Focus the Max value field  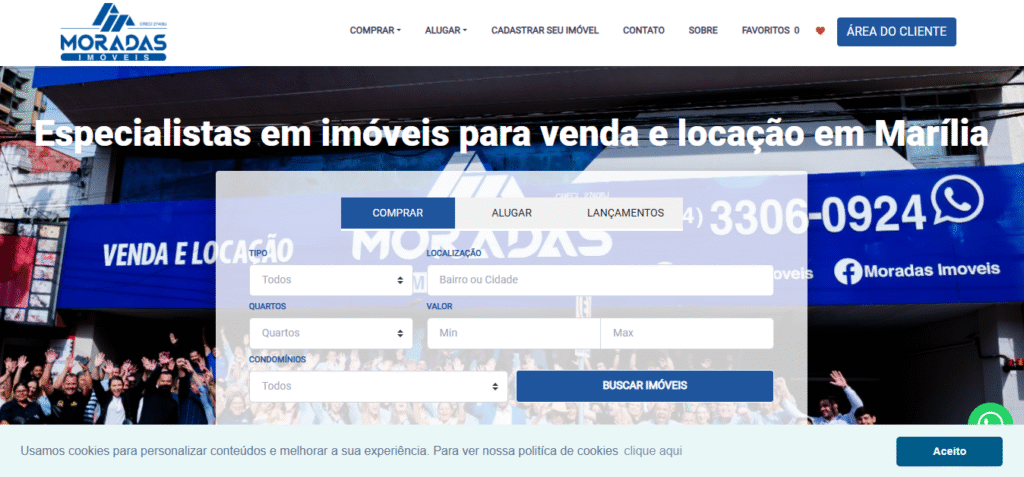coord(686,333)
